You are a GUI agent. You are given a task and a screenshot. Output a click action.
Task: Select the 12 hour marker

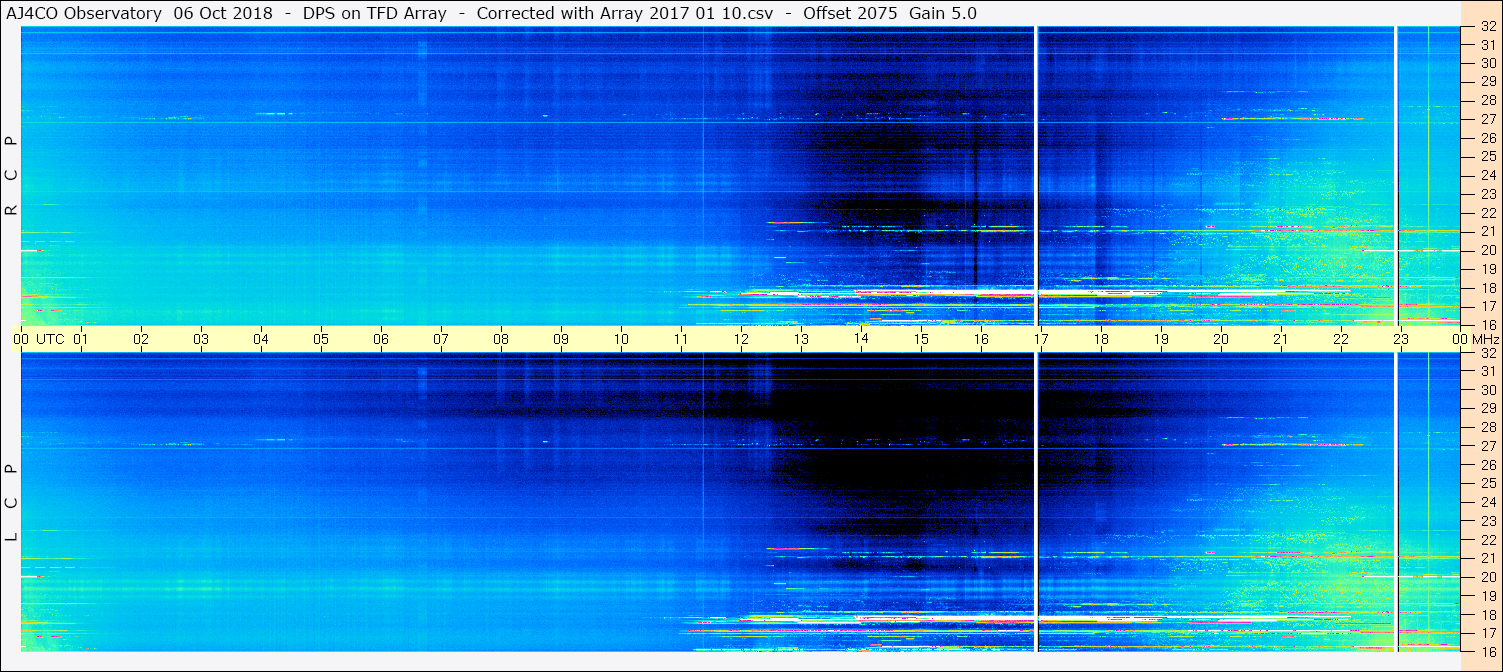[x=741, y=339]
